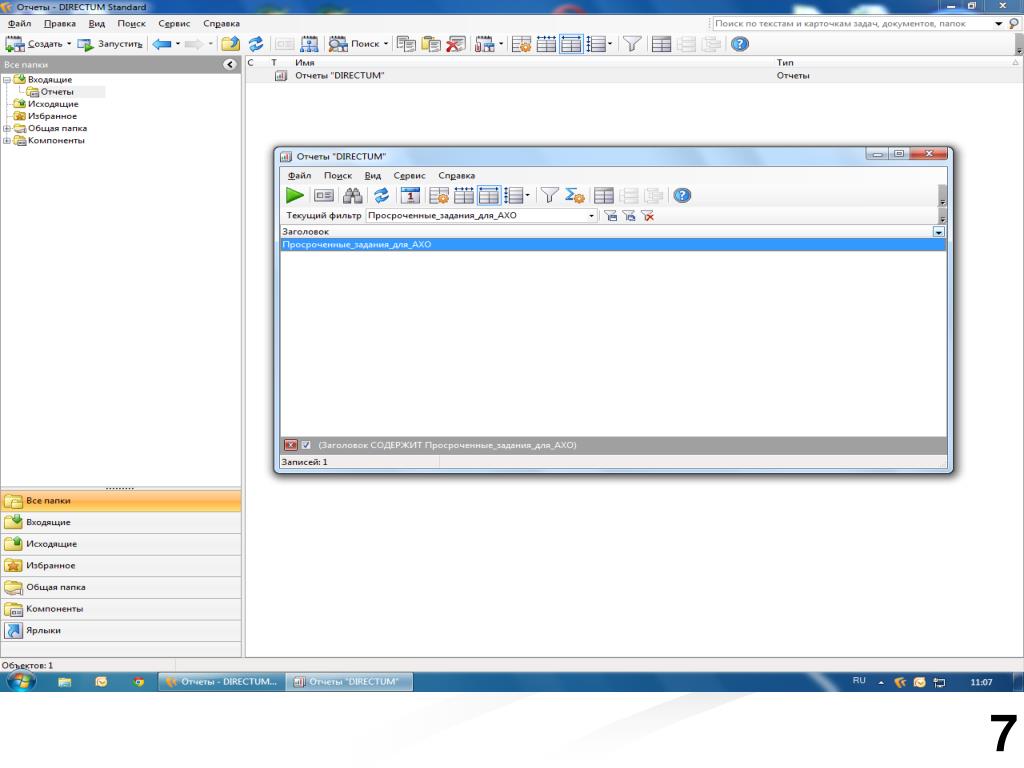This screenshot has height=768, width=1024.
Task: Open table settings gear icon in Reports window
Action: 439,195
